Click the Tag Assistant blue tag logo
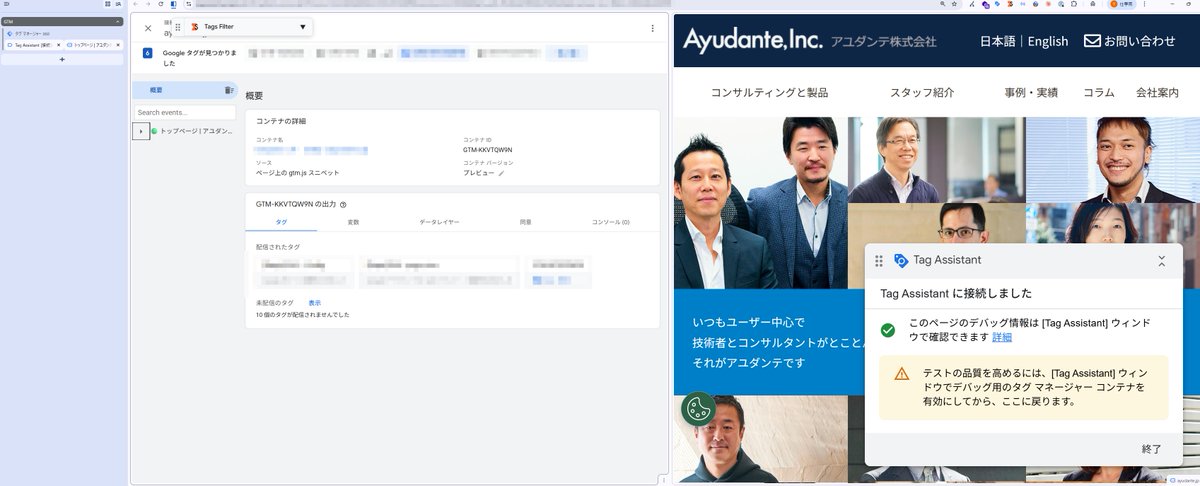The width and height of the screenshot is (1200, 486). [x=901, y=260]
